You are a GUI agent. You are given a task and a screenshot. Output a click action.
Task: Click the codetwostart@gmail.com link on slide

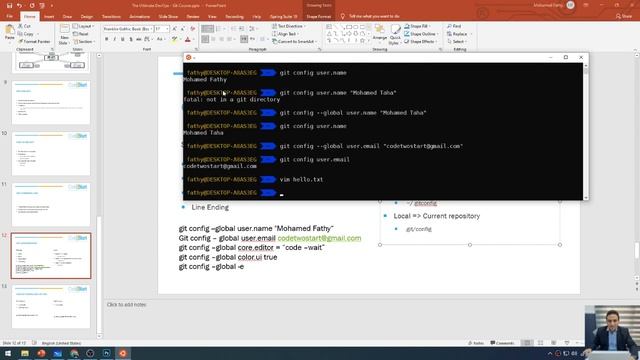319,238
